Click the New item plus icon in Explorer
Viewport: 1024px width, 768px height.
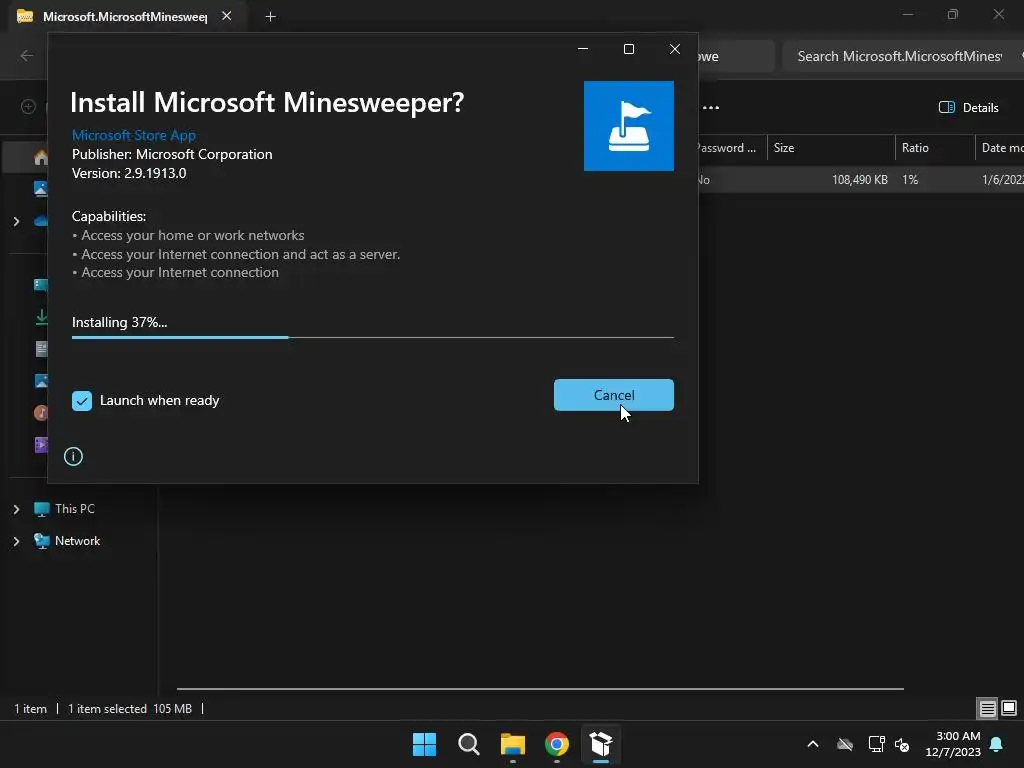pos(28,106)
